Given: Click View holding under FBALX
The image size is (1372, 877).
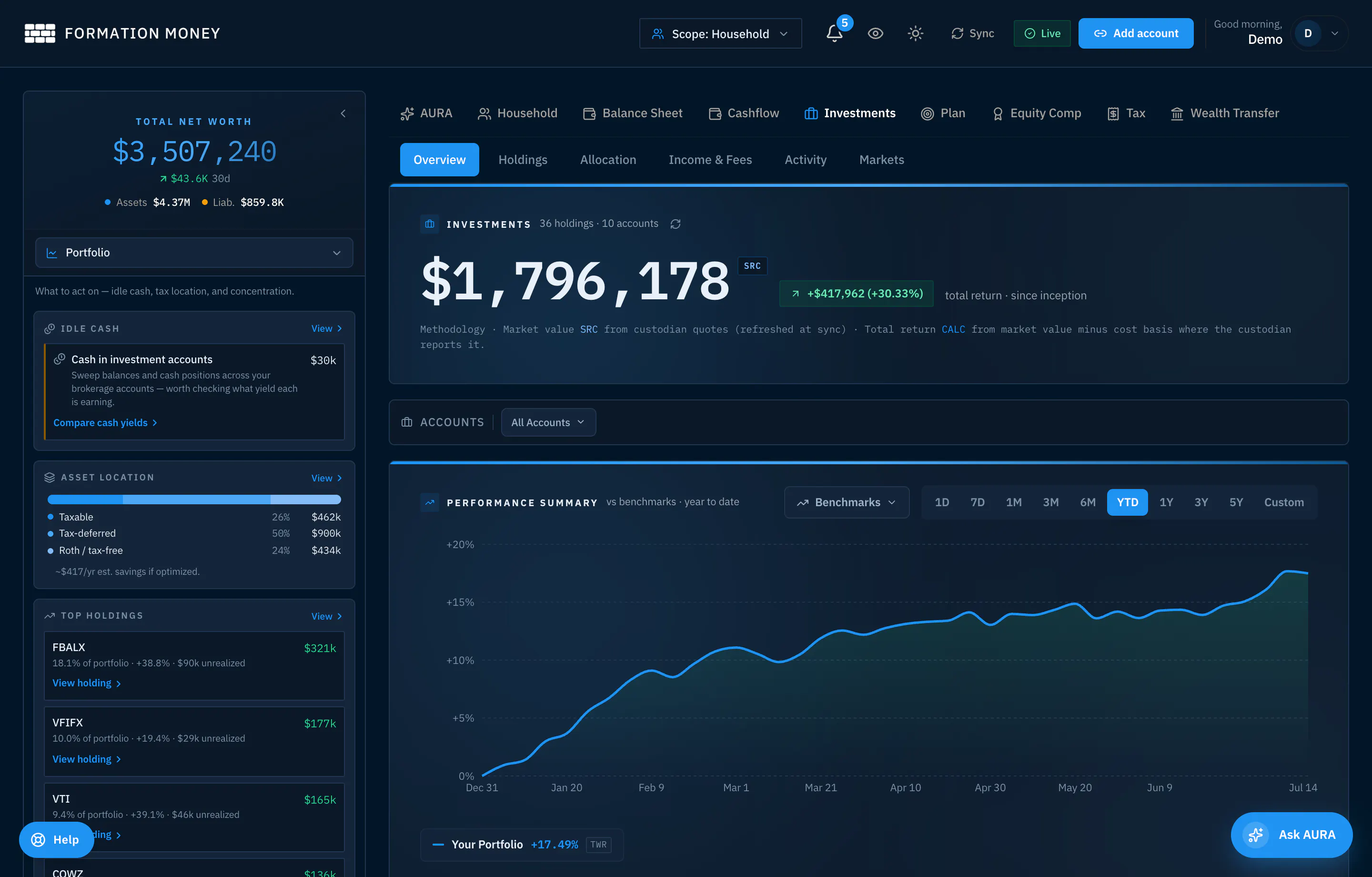Looking at the screenshot, I should 87,683.
